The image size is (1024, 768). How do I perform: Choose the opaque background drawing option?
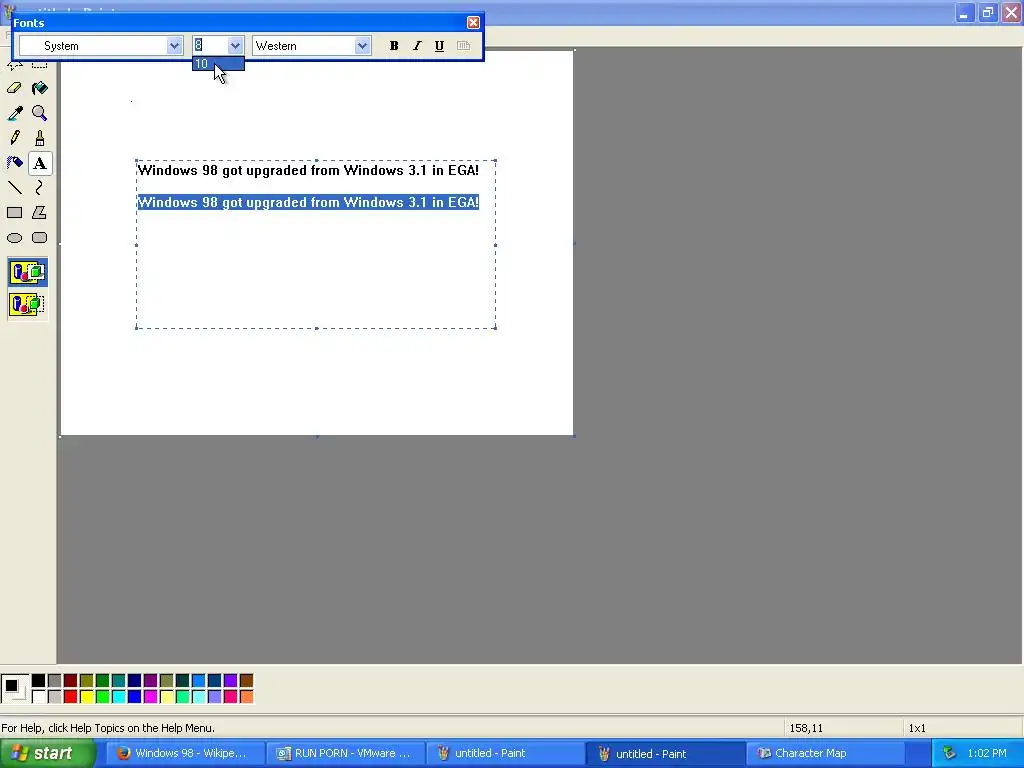pos(27,272)
